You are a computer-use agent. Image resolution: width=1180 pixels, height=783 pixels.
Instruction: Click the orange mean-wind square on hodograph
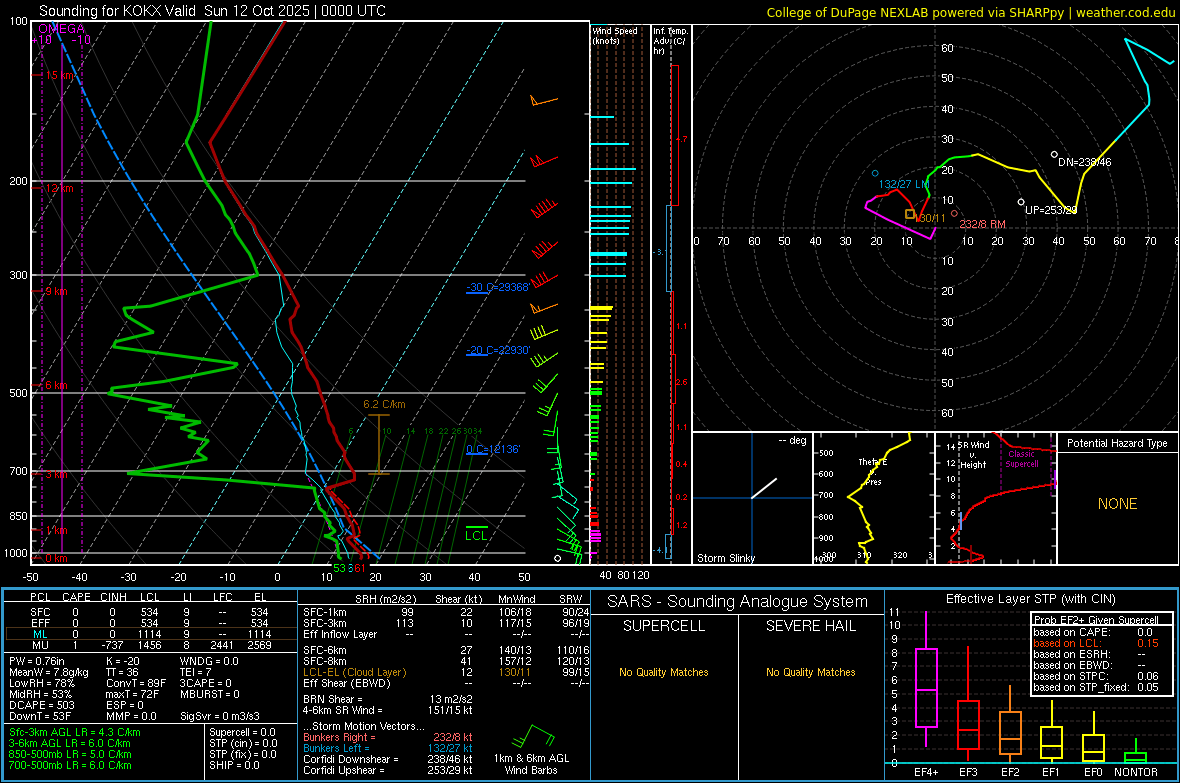pos(910,215)
